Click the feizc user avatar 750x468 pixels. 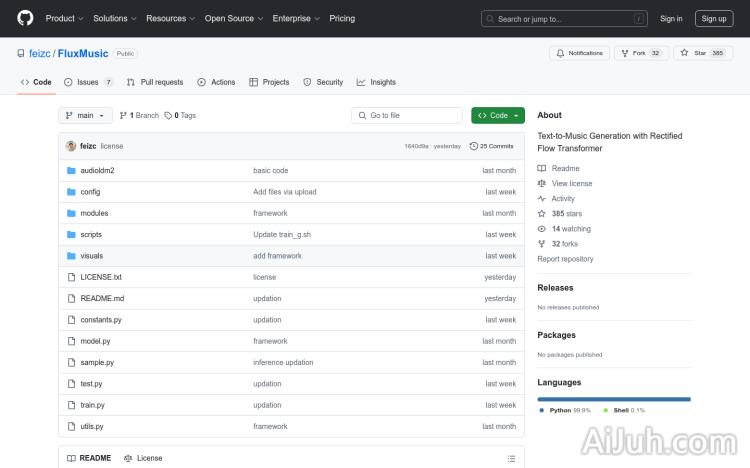pos(71,146)
